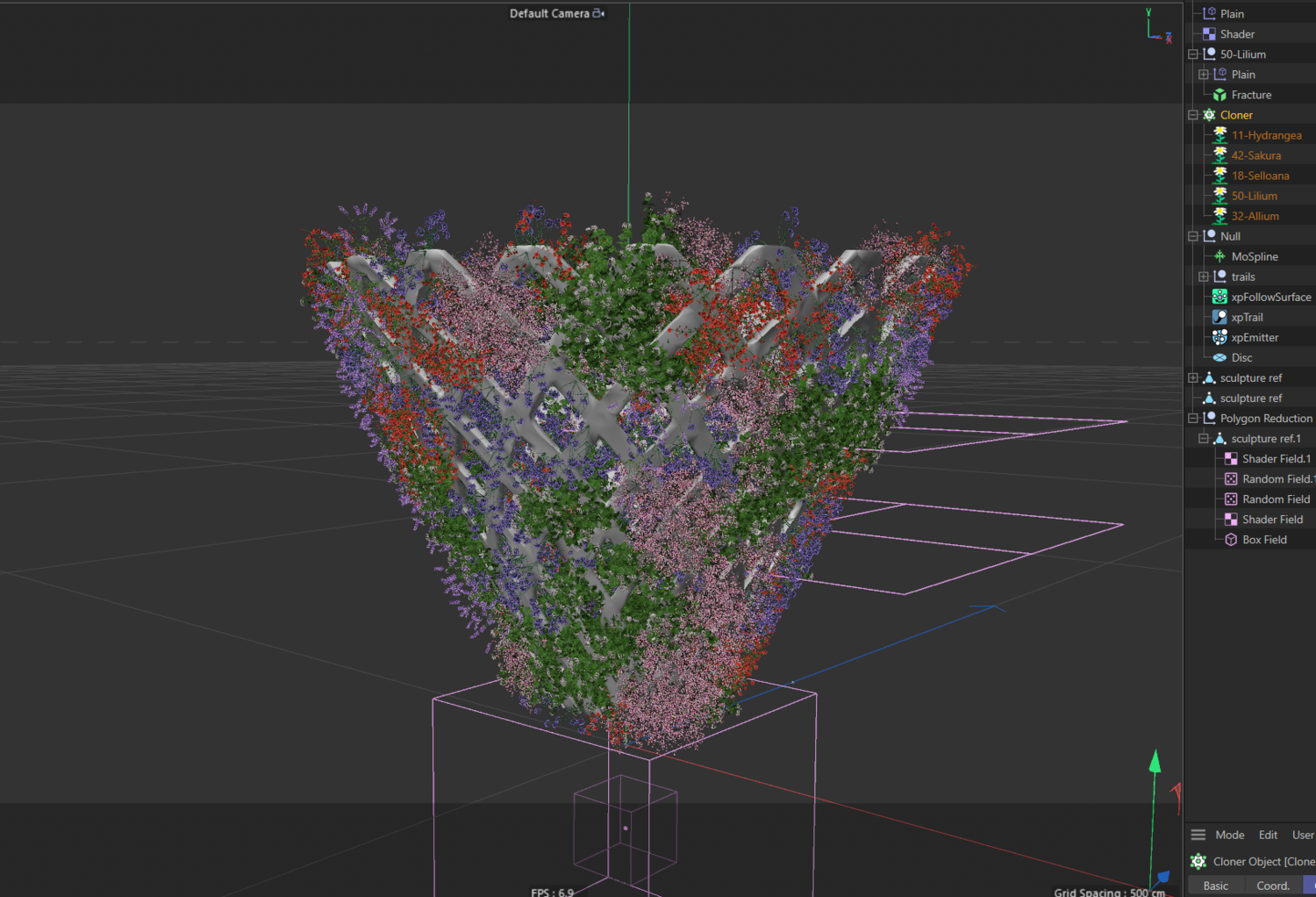Image resolution: width=1316 pixels, height=897 pixels.
Task: Select the Shader Field row below Random Field
Action: point(1272,520)
